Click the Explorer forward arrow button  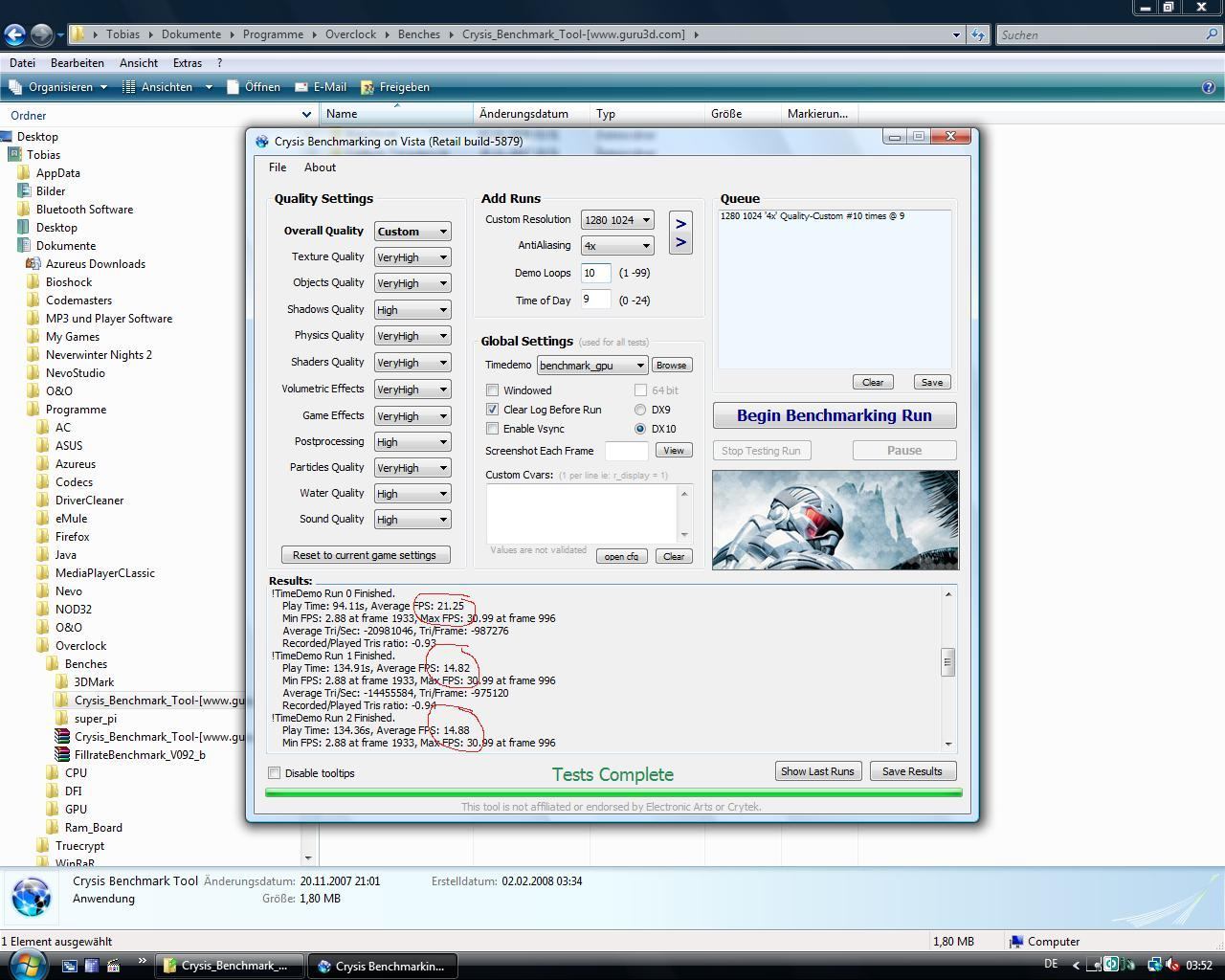pos(41,34)
